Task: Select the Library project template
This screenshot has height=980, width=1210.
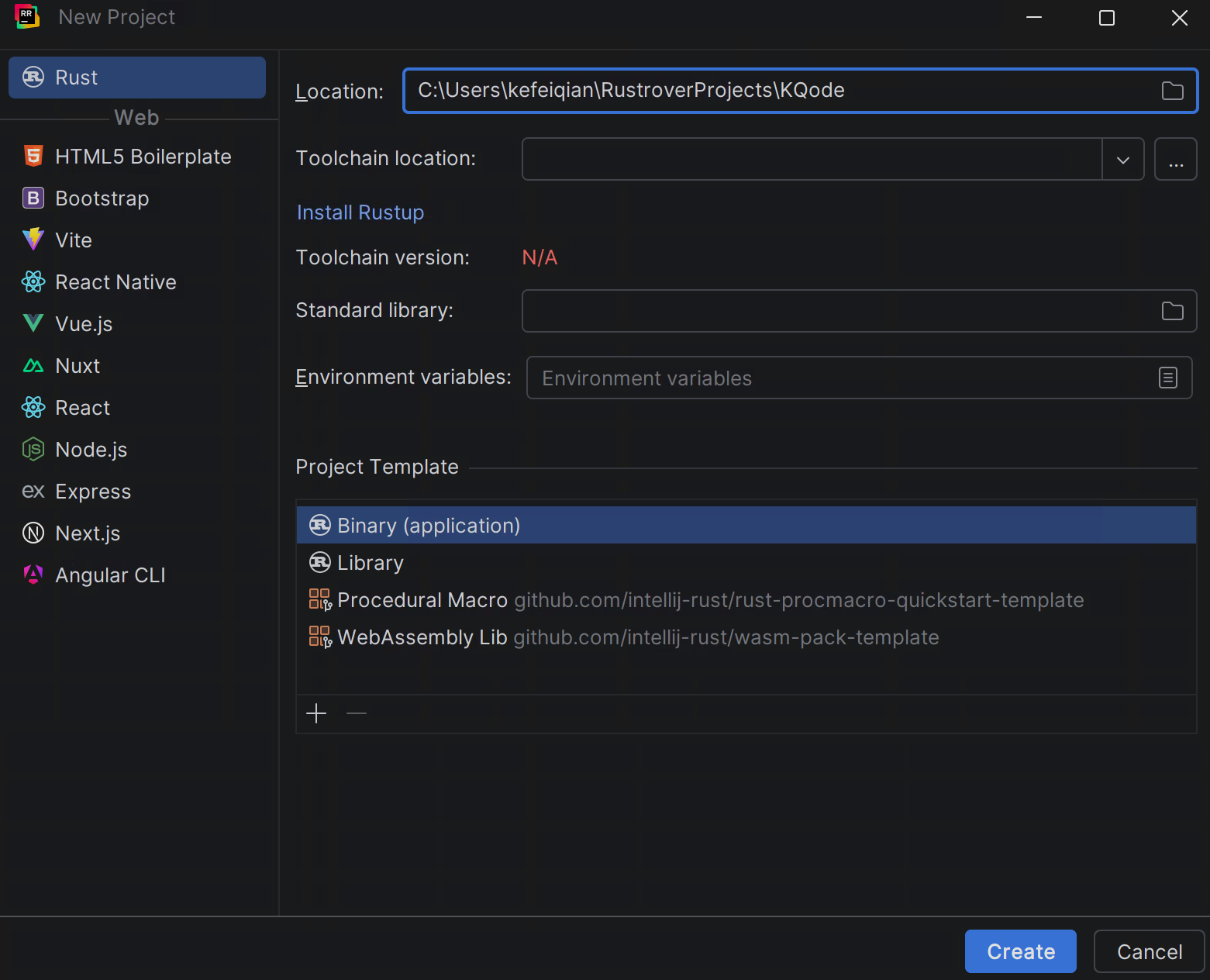Action: tap(746, 563)
